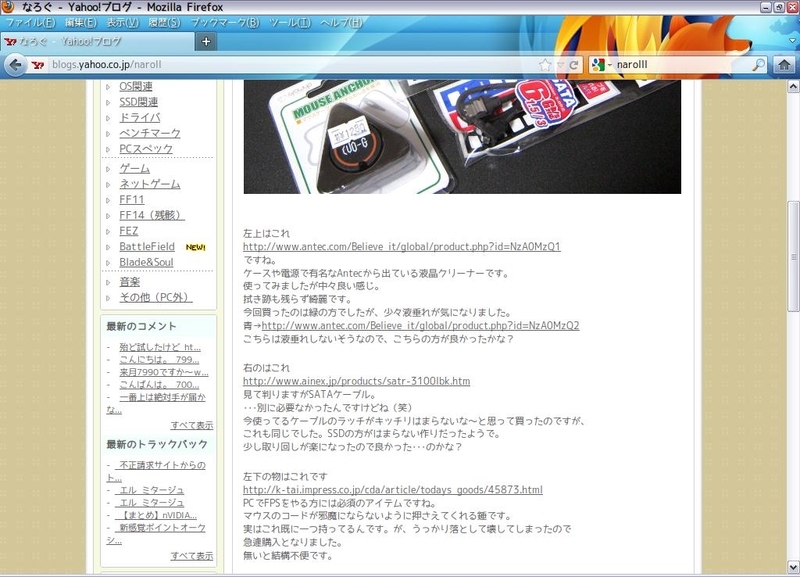Click the Firefox icon in title bar

[8, 7]
